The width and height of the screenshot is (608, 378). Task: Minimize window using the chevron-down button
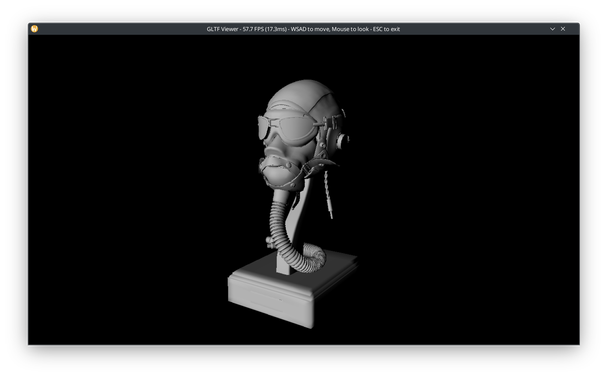552,29
